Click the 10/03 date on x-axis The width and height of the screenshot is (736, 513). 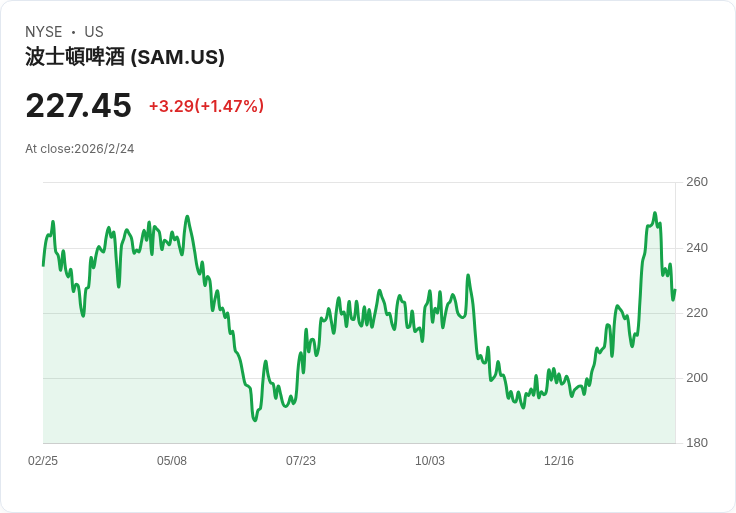430,461
